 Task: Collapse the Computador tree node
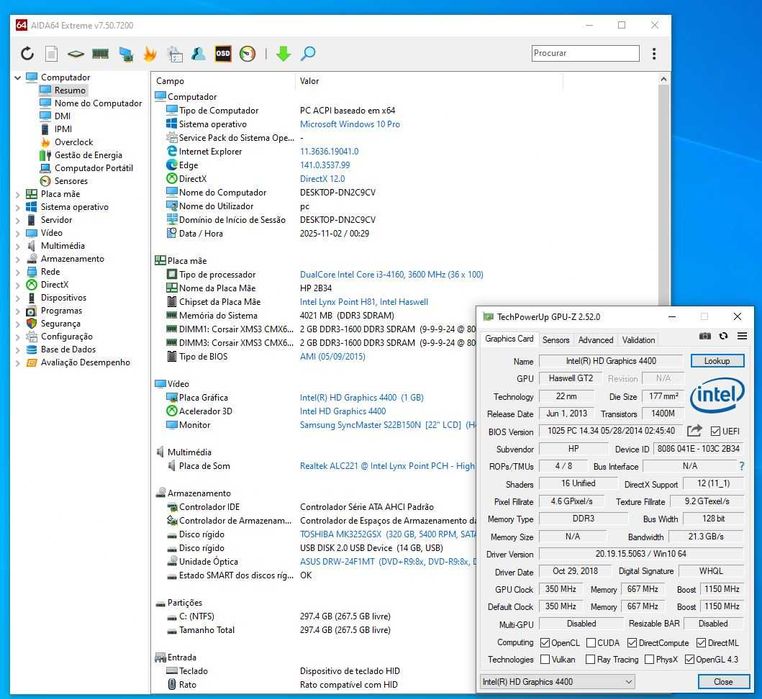(x=17, y=77)
